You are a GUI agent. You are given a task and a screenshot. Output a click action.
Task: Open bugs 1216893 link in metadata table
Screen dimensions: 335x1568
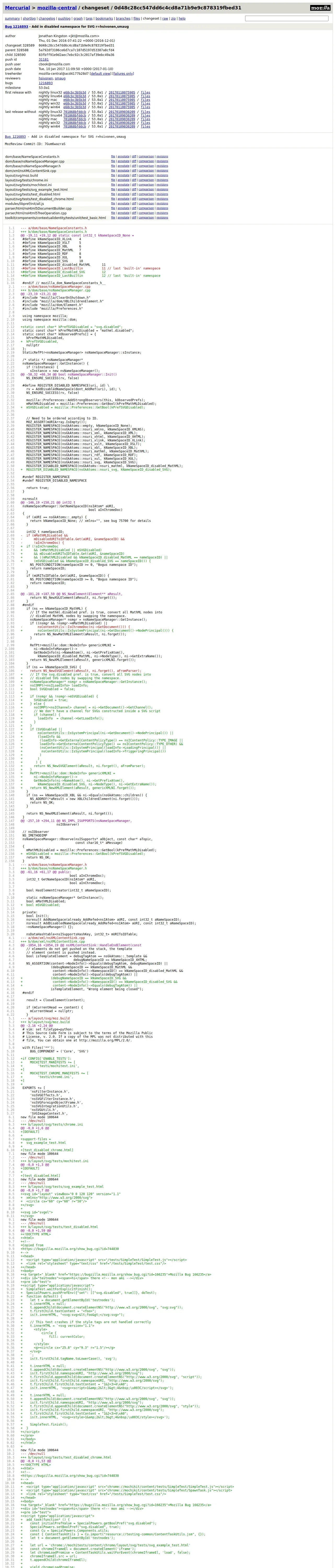click(46, 83)
